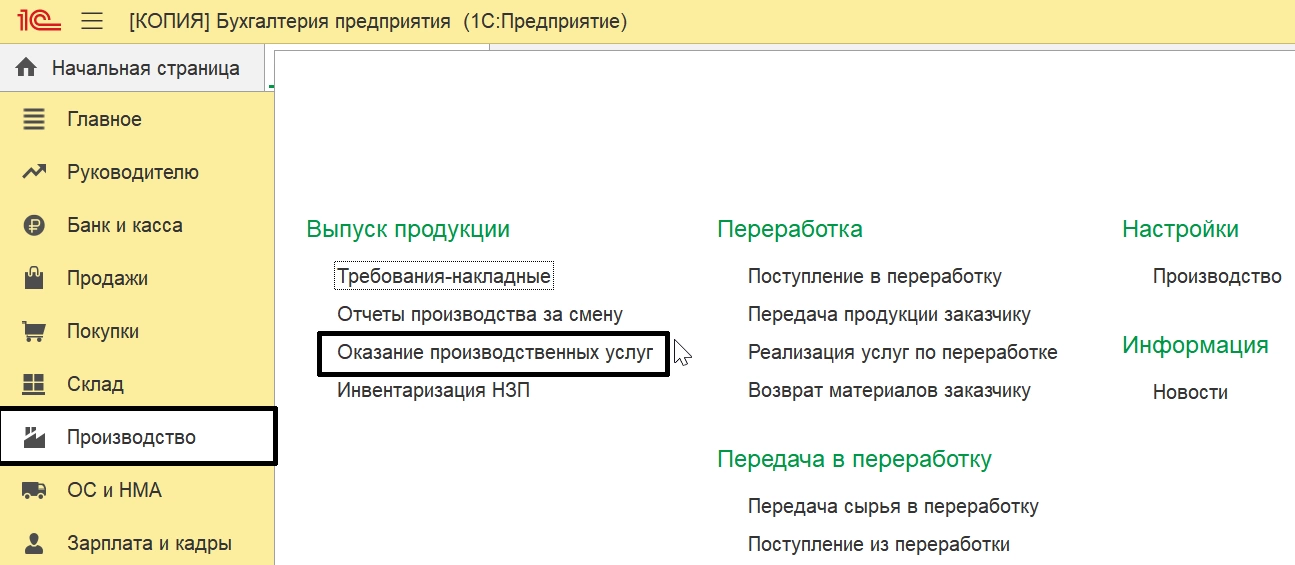Click the home icon on Начальная страница tab
Image resolution: width=1295 pixels, height=565 pixels.
(27, 68)
